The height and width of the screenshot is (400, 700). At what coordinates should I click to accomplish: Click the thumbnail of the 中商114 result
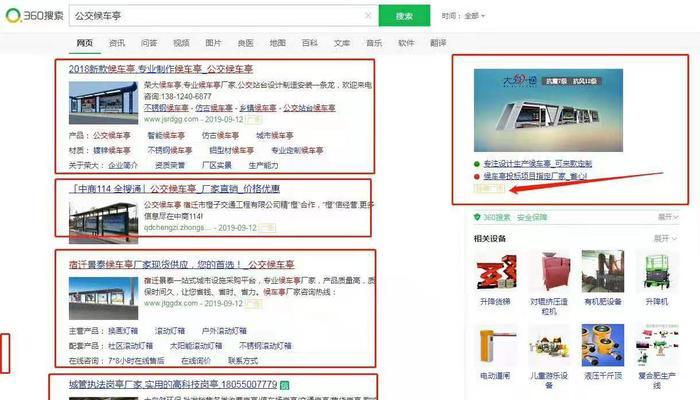pos(104,223)
